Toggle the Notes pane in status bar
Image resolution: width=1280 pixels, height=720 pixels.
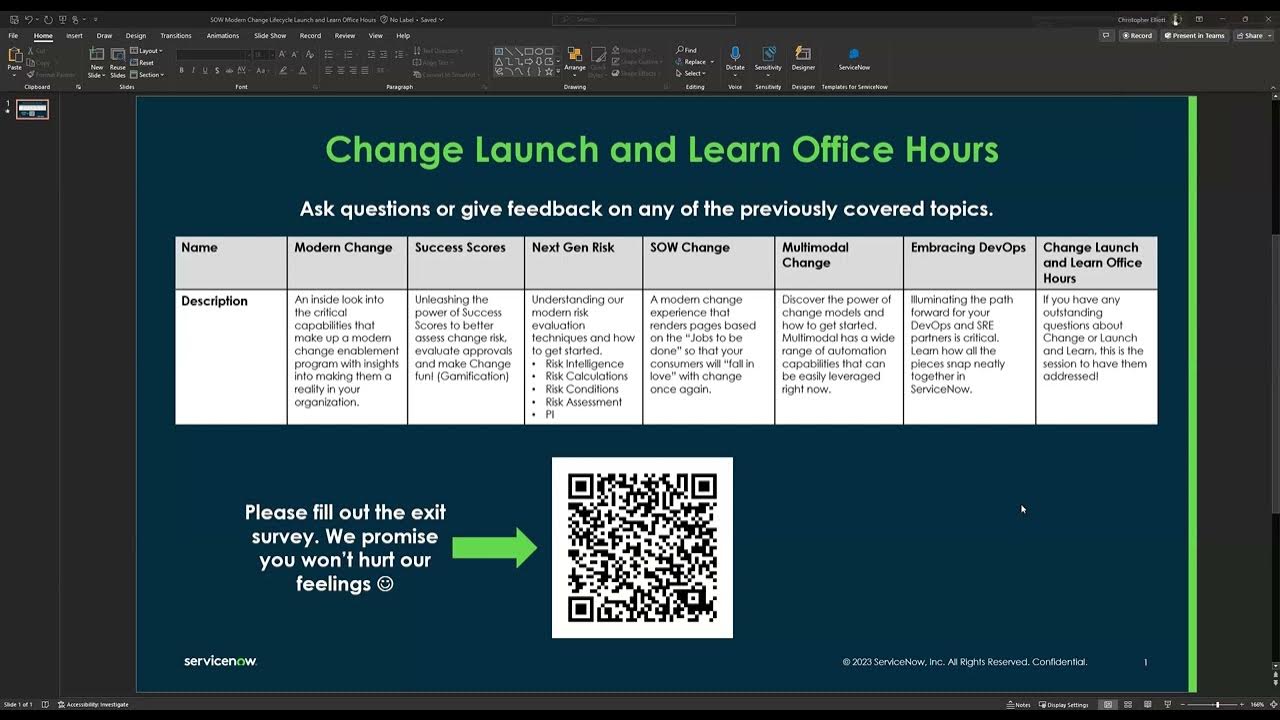pyautogui.click(x=1019, y=704)
